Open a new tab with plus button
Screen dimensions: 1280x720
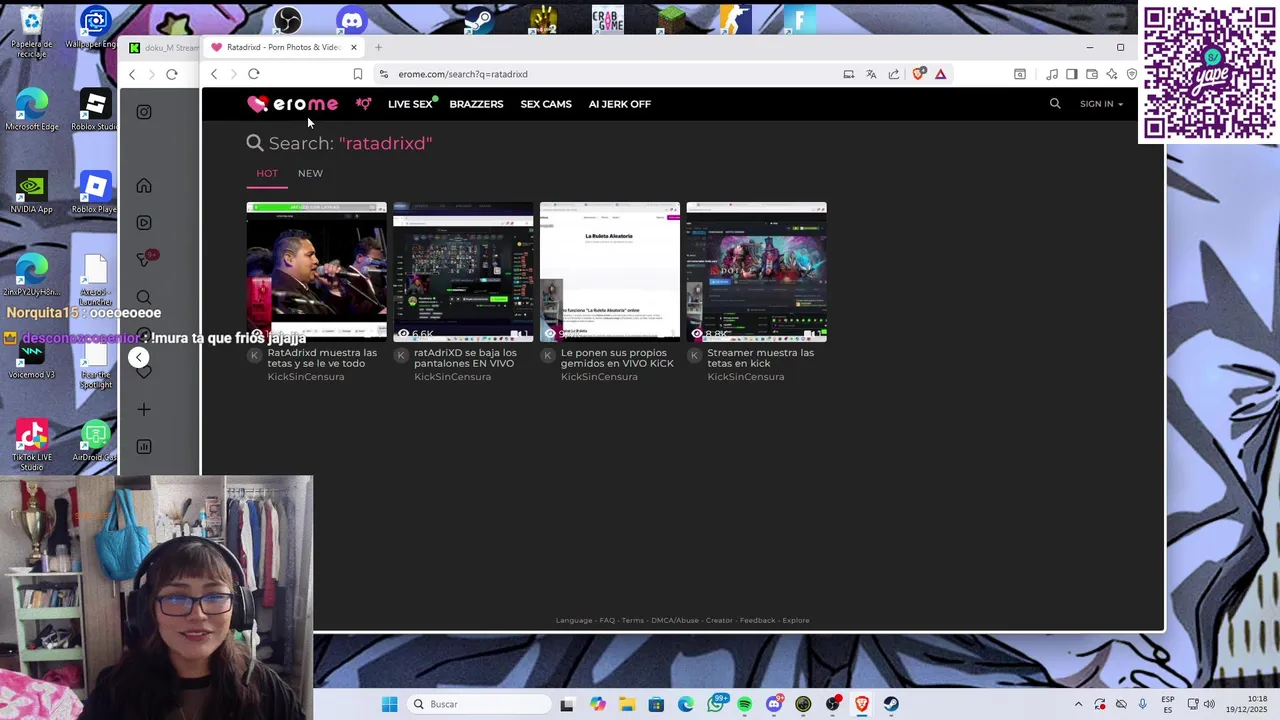[378, 47]
